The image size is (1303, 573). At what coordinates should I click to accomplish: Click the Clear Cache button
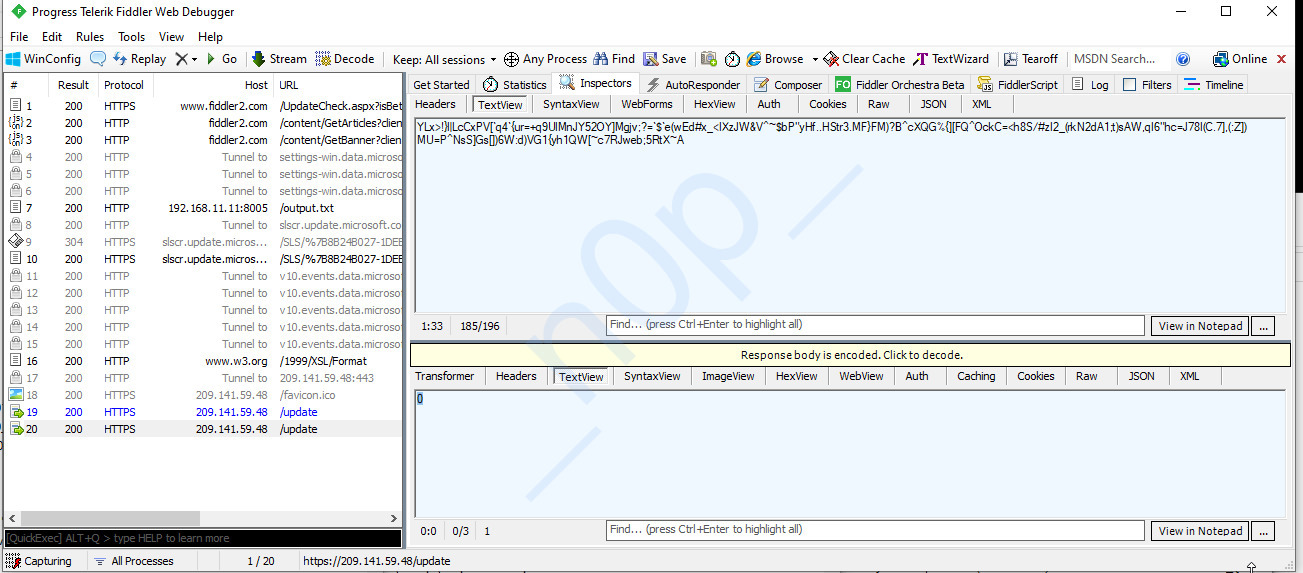click(864, 59)
